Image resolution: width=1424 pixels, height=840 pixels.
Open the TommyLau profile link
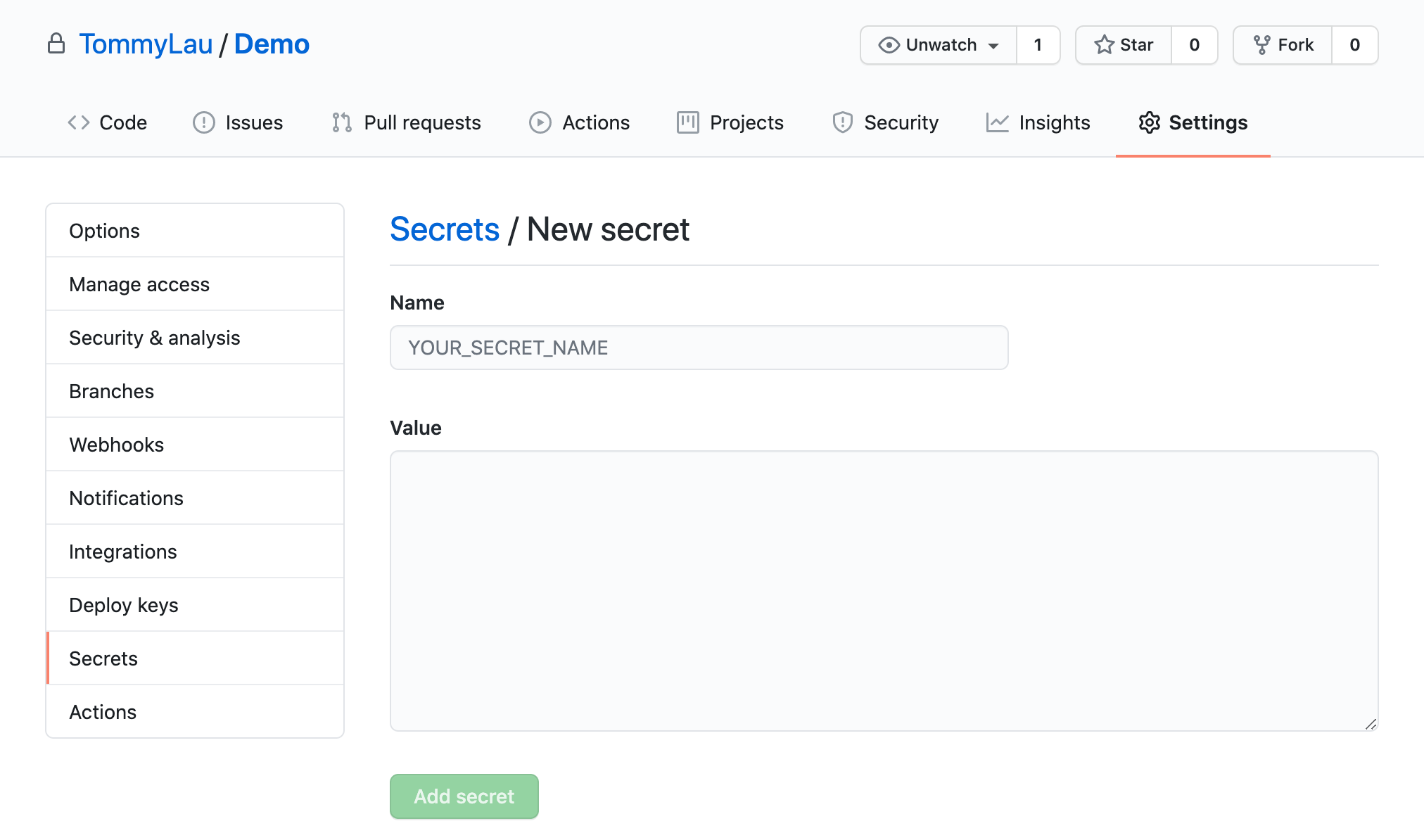point(146,44)
